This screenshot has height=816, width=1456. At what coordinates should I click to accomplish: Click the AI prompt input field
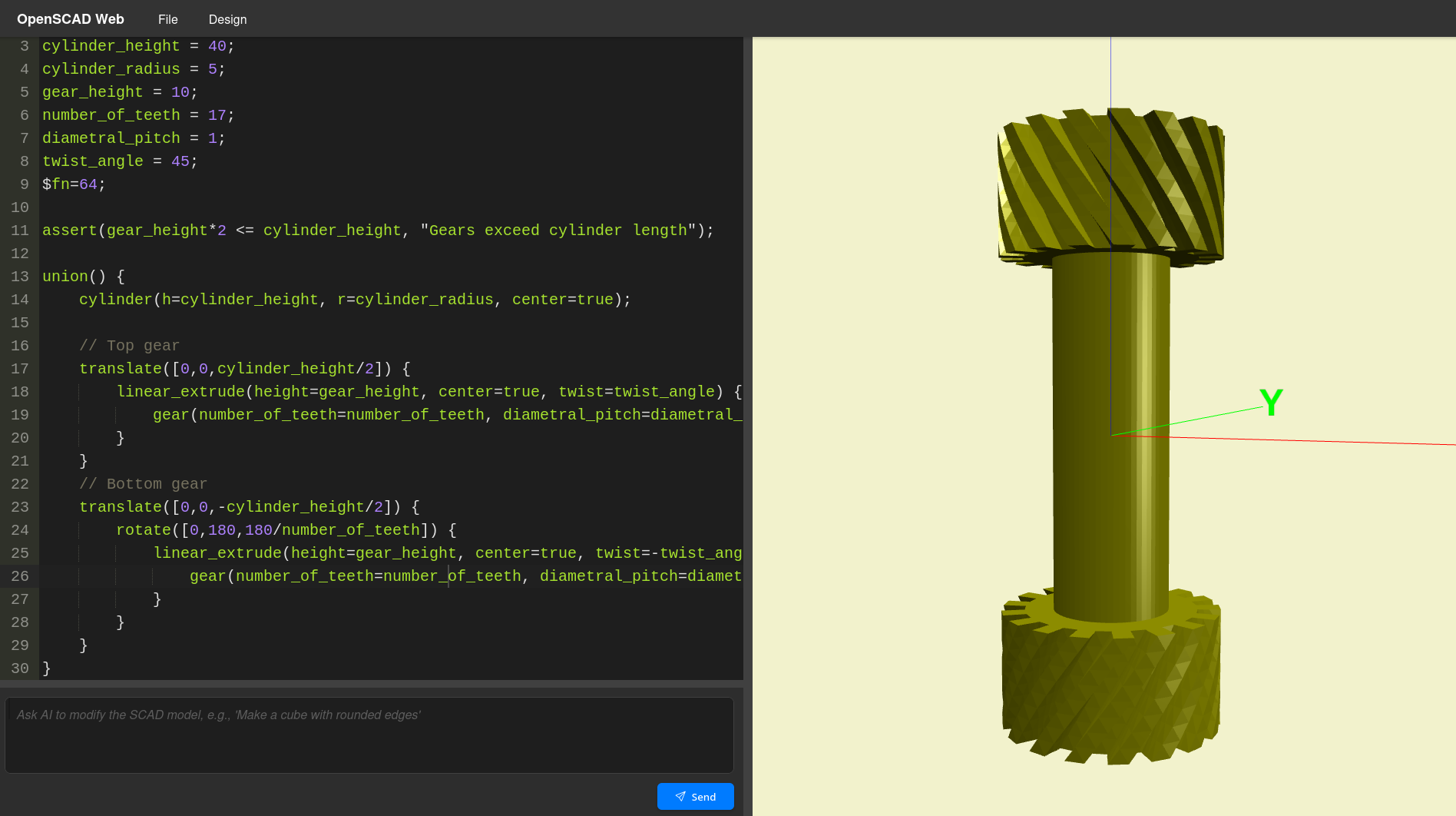tap(369, 734)
